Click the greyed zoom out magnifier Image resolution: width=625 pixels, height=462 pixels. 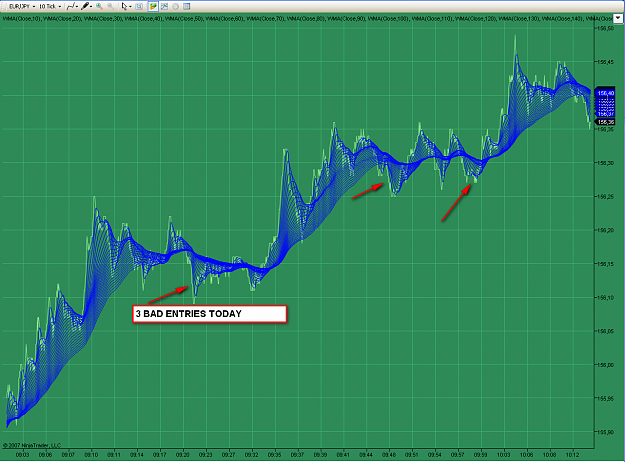[x=110, y=6]
